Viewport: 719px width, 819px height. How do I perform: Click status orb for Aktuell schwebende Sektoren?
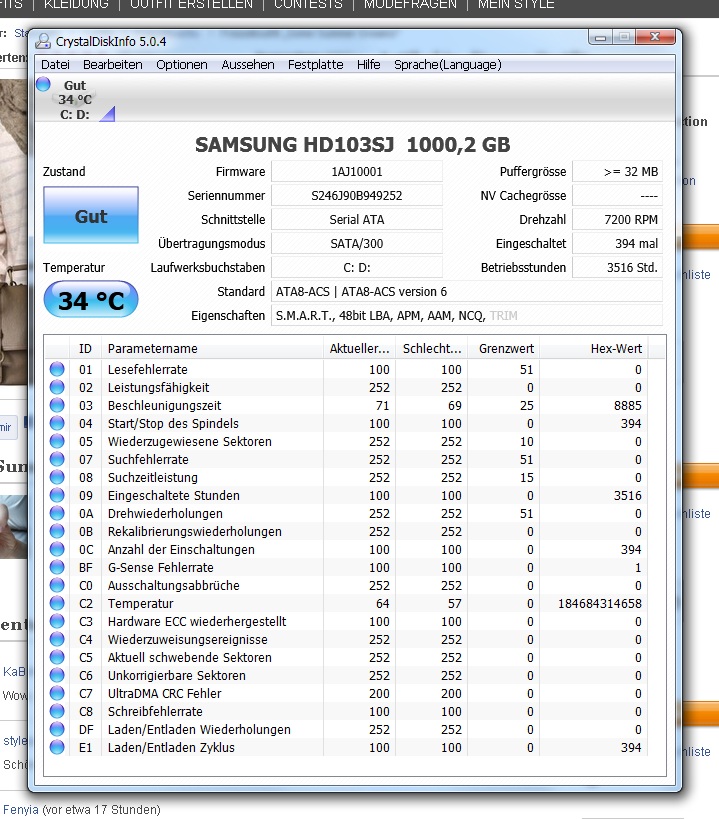(57, 658)
